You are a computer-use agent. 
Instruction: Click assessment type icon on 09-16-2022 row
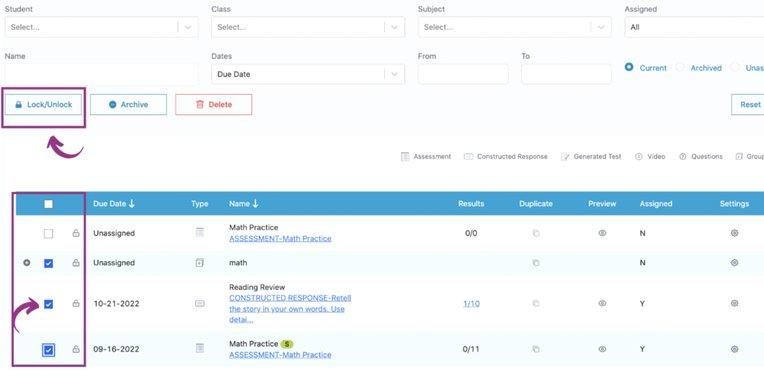[x=200, y=348]
